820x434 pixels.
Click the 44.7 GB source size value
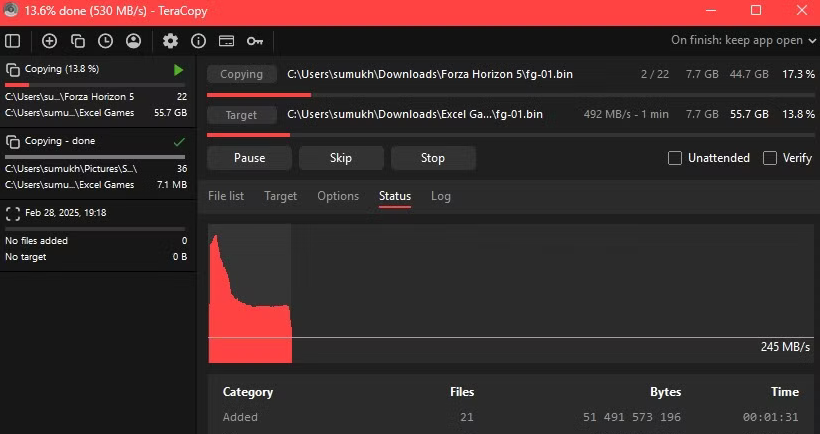pyautogui.click(x=749, y=74)
